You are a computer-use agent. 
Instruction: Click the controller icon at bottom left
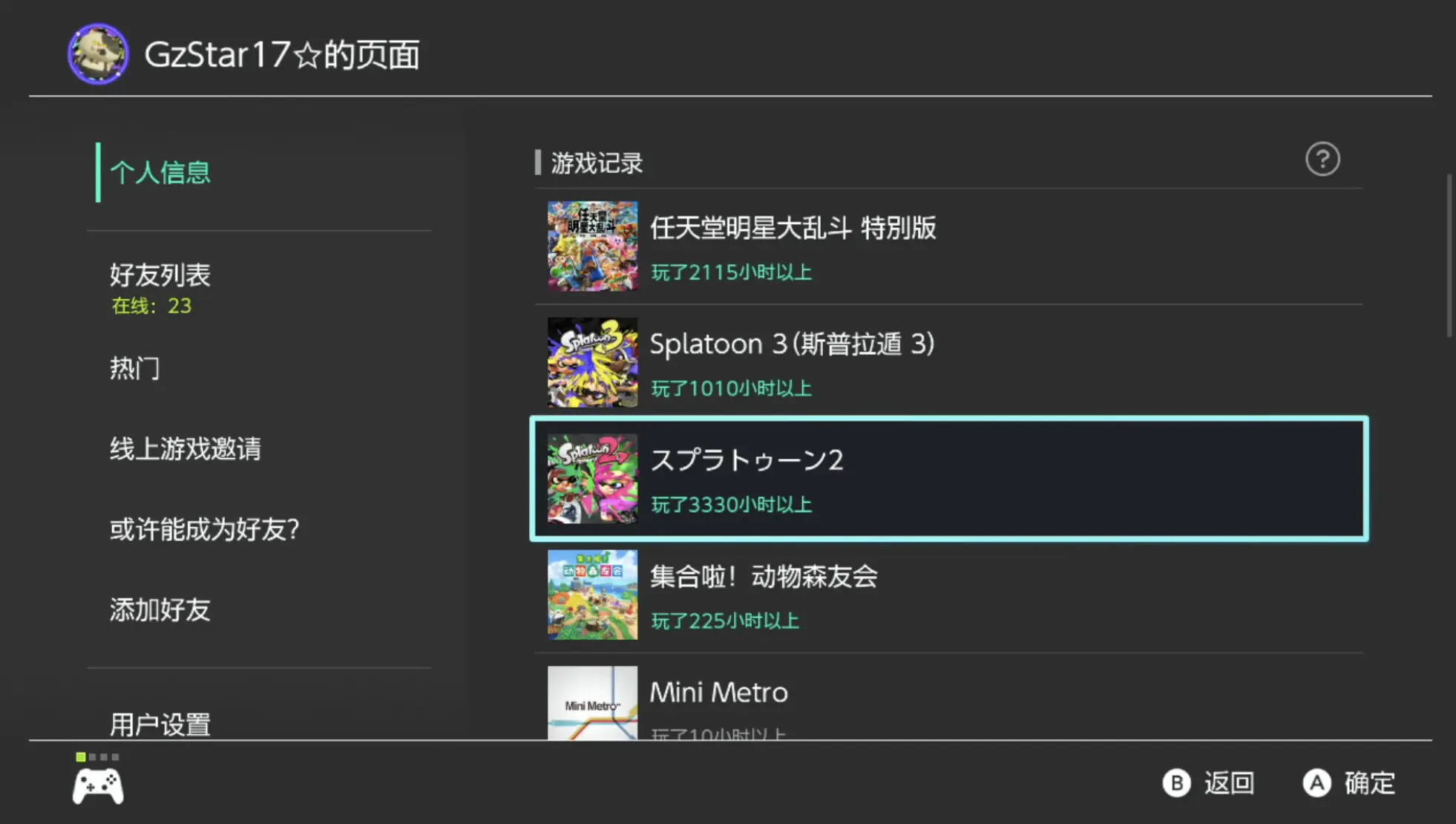coord(98,785)
